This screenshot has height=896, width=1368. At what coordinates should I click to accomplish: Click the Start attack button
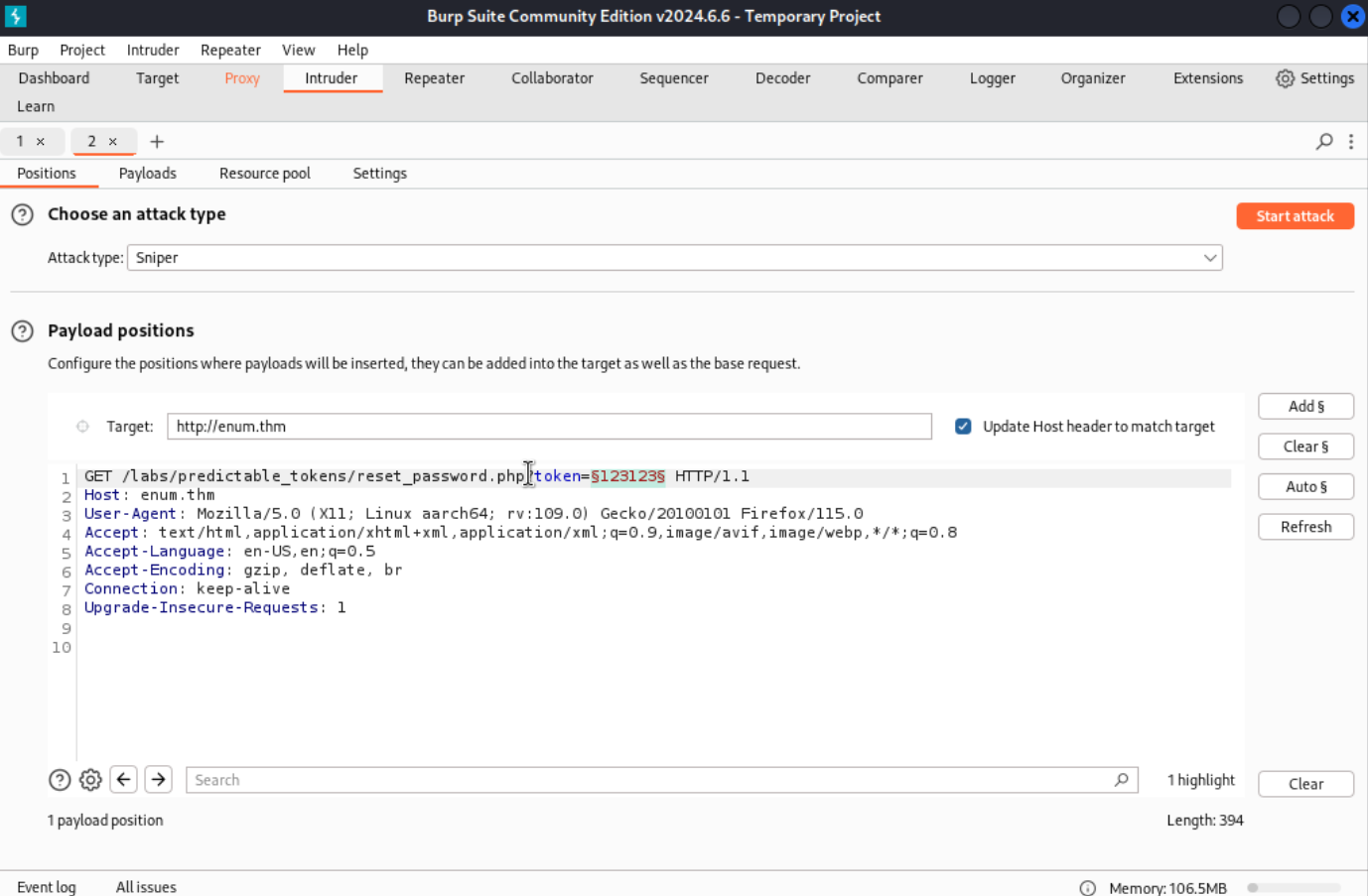[x=1295, y=216]
